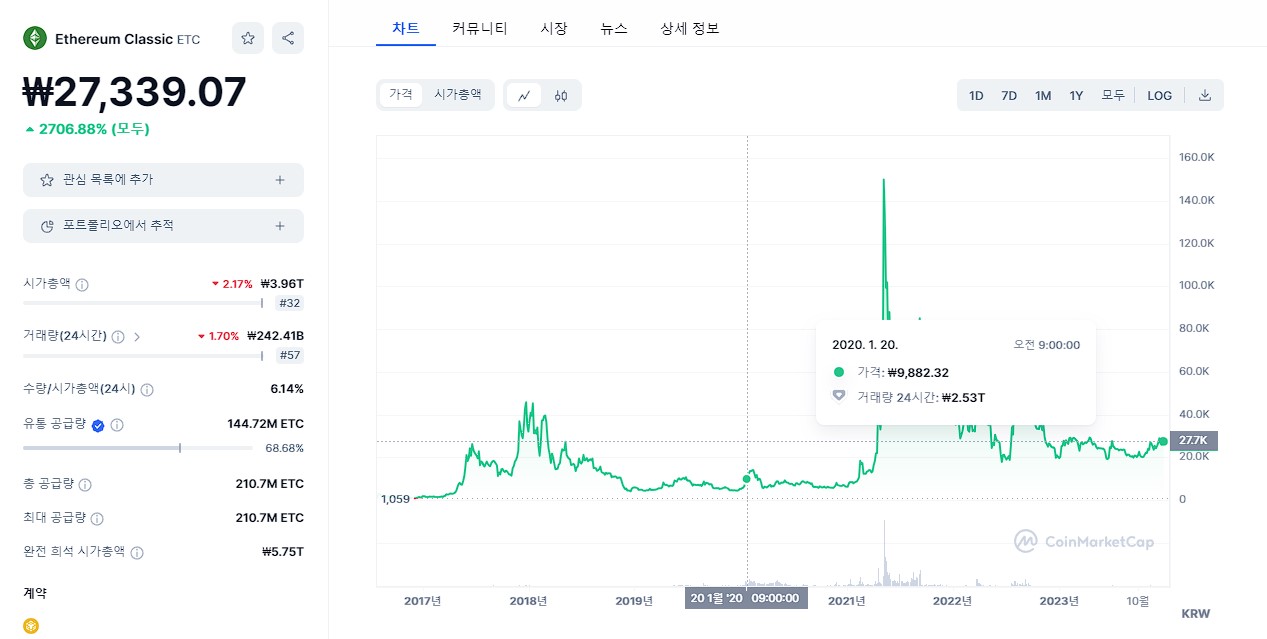Click the KRW currency label
Viewport: 1267px width, 639px height.
pos(1195,613)
